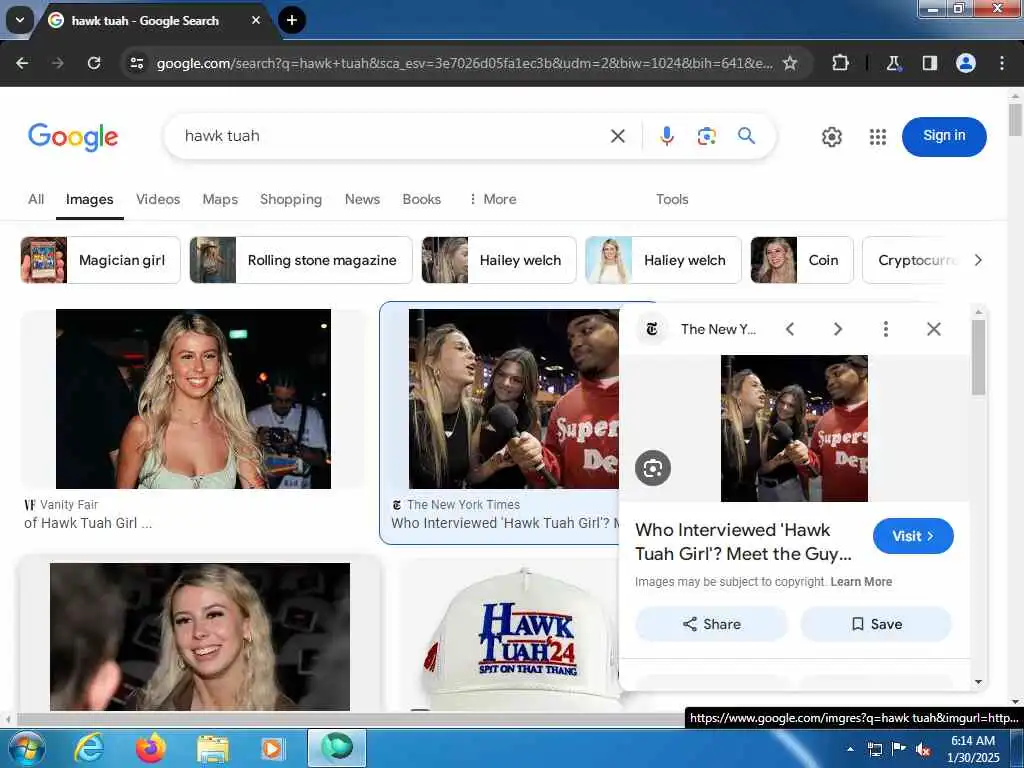Toggle the browser side panel icon
Screen dimensions: 1024x768
pyautogui.click(x=930, y=63)
